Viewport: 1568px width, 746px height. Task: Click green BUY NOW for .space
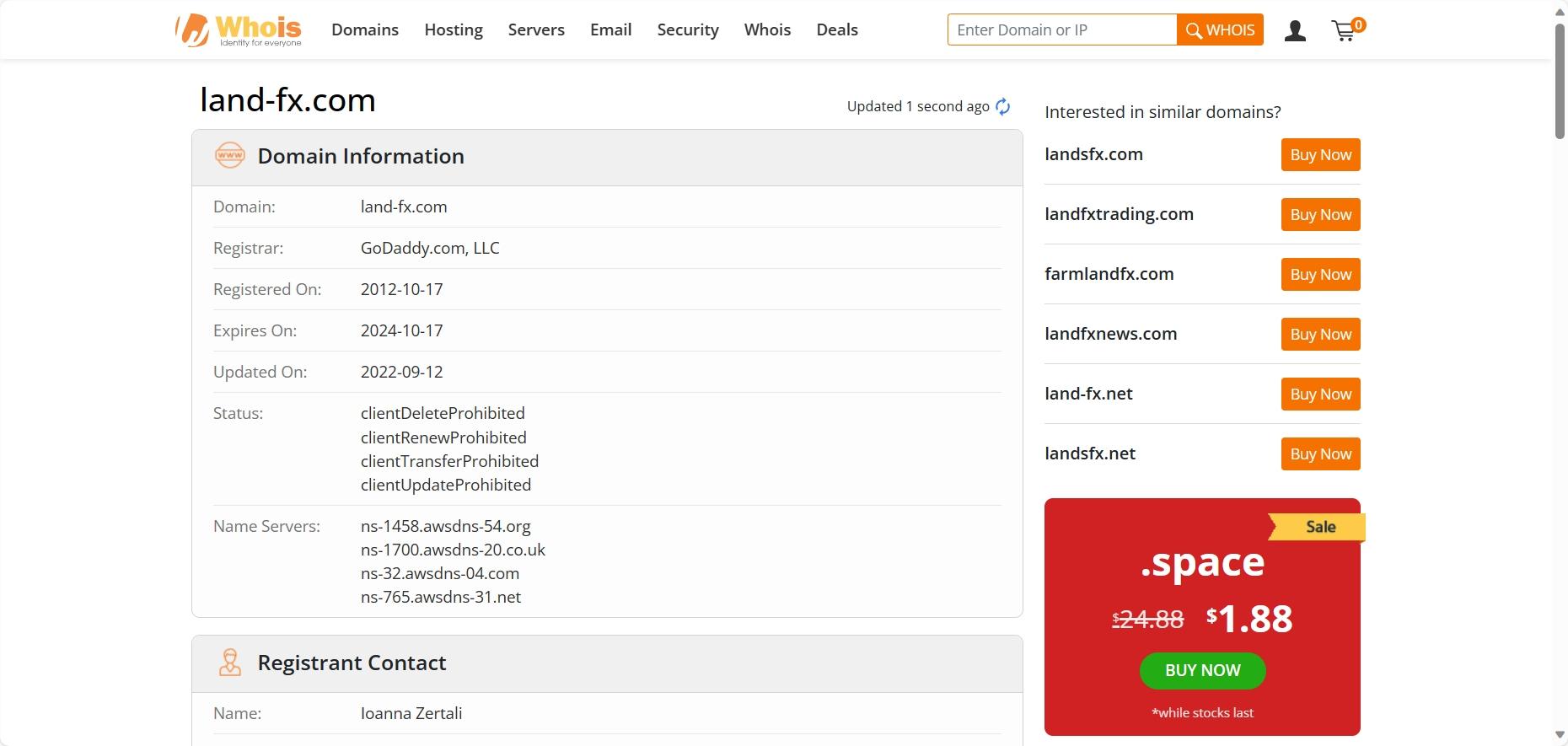pos(1203,670)
